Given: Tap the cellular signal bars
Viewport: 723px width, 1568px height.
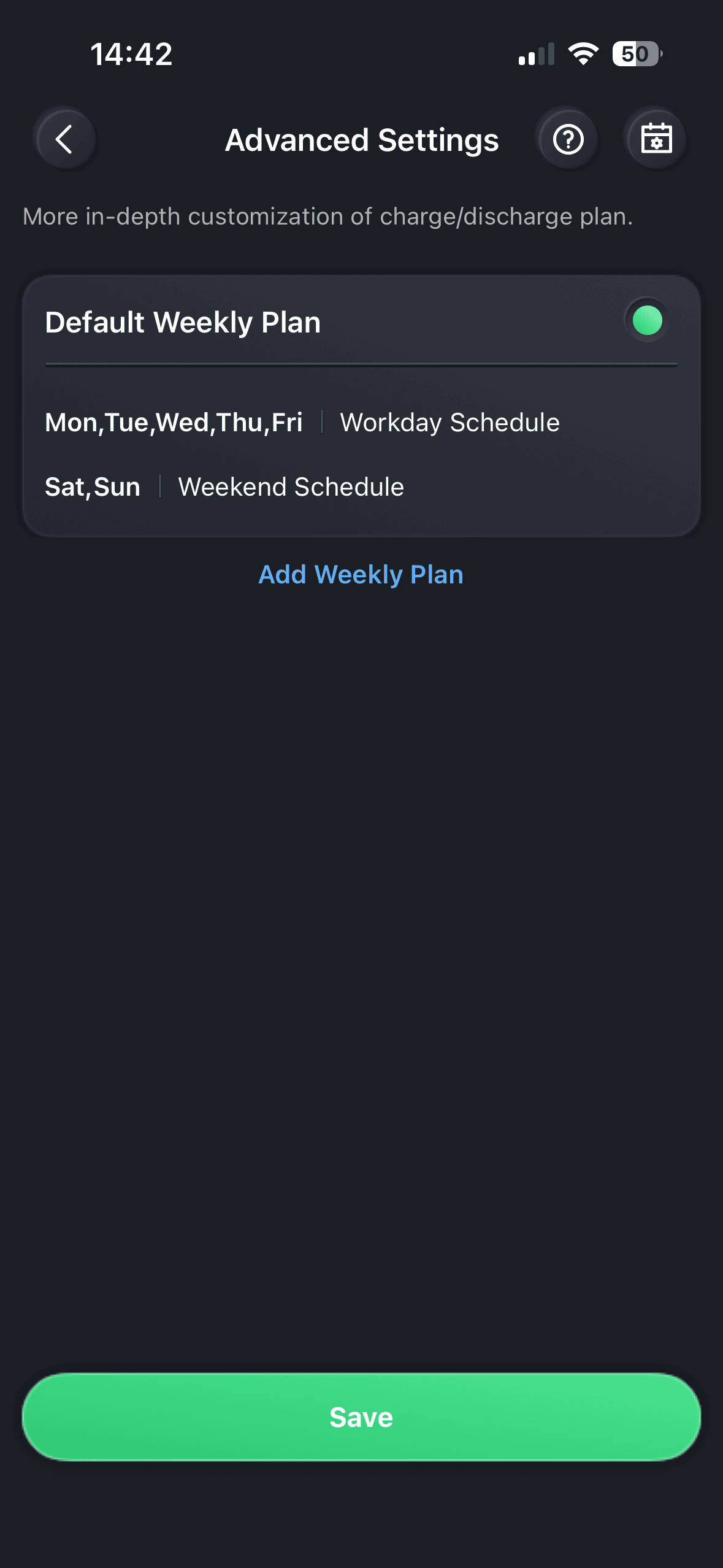Looking at the screenshot, I should click(536, 55).
